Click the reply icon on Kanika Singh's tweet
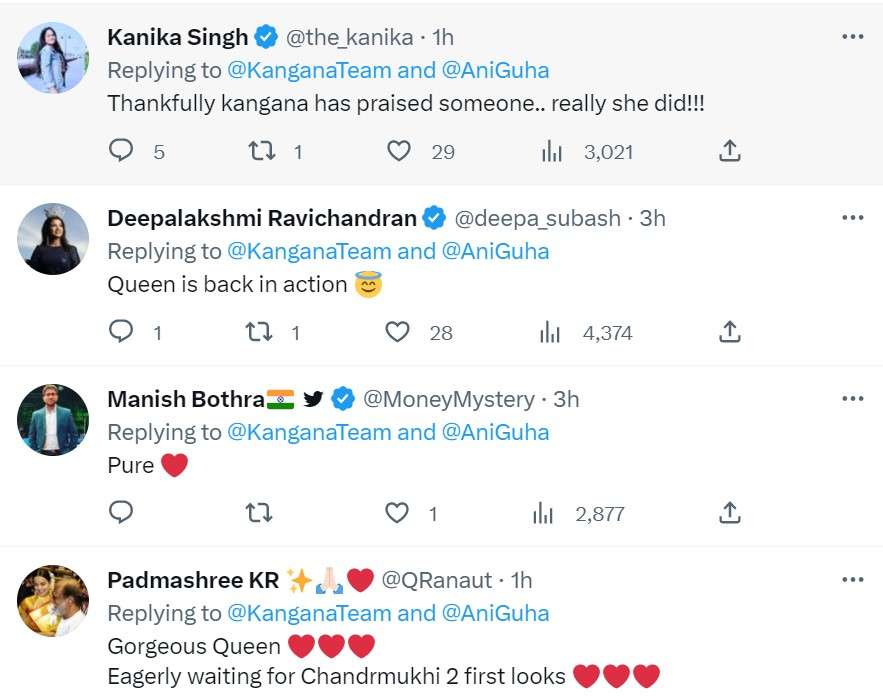Viewport: 883px width, 699px height. [121, 151]
